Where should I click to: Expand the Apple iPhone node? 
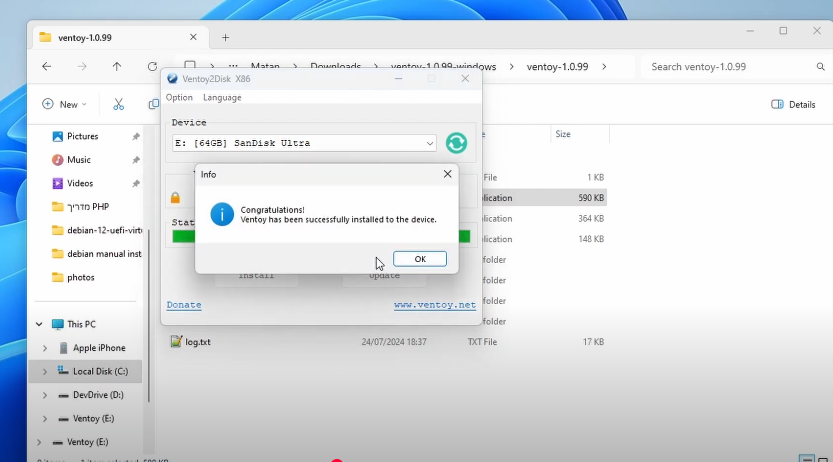point(45,348)
